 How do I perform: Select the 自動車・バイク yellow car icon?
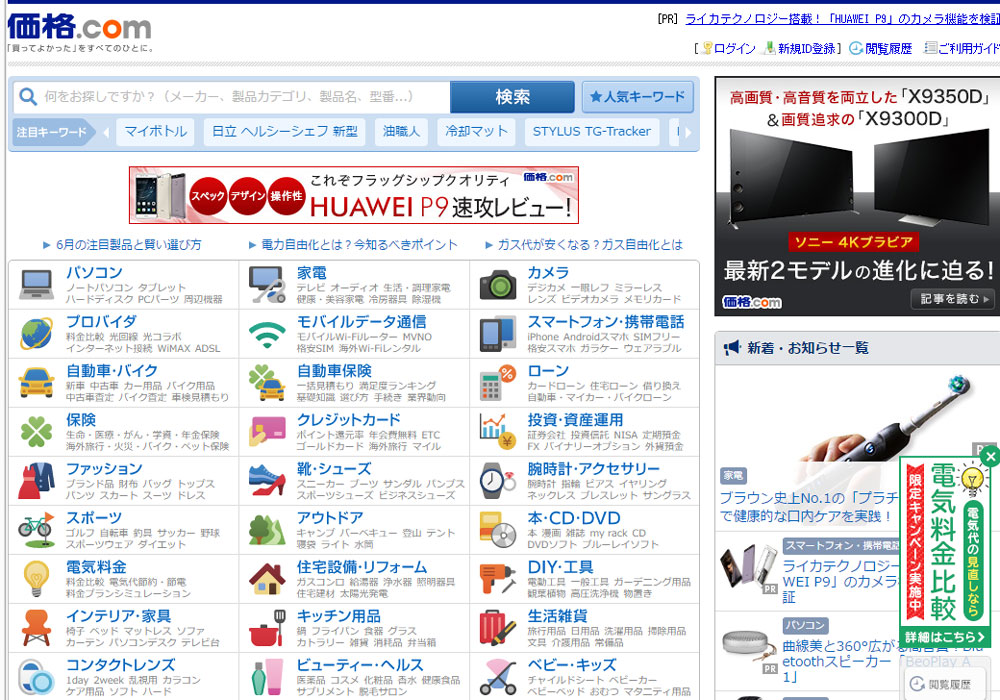(x=36, y=383)
